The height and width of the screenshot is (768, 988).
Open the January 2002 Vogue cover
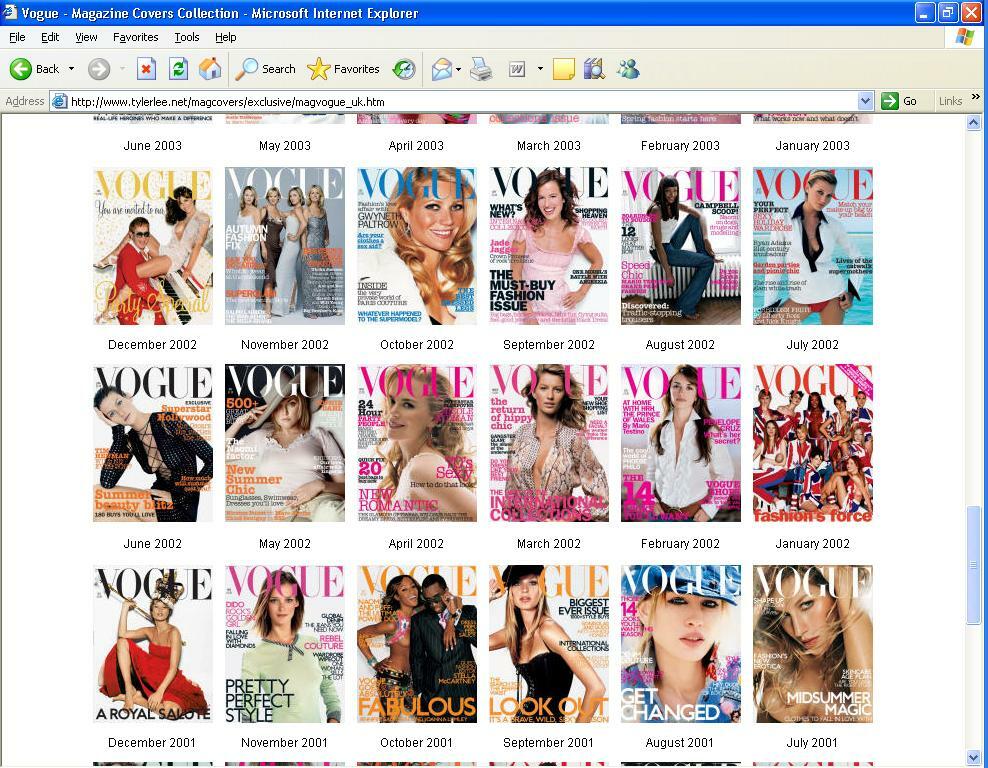tap(813, 443)
